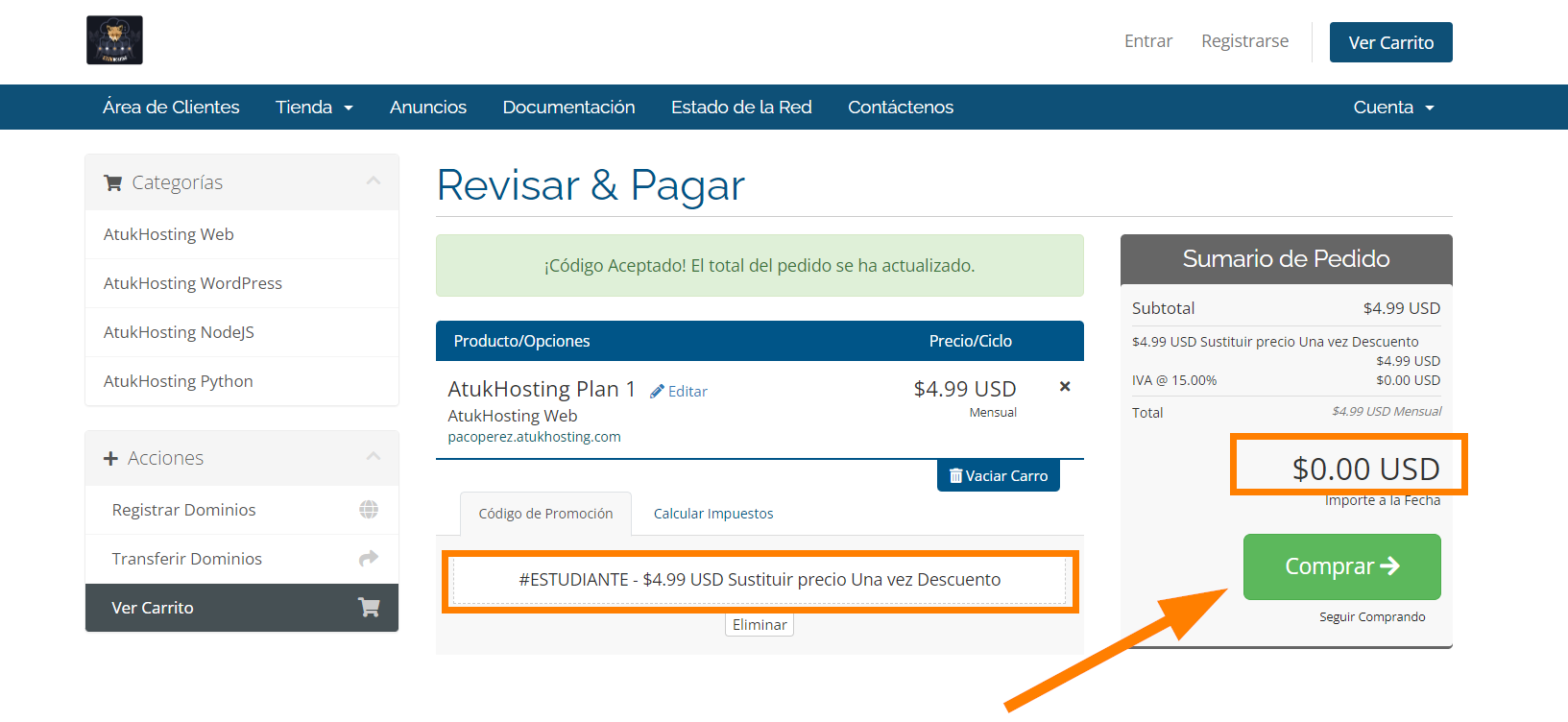Empty the cart with Vaciar Carro
Image resolution: width=1568 pixels, height=722 pixels.
(998, 476)
